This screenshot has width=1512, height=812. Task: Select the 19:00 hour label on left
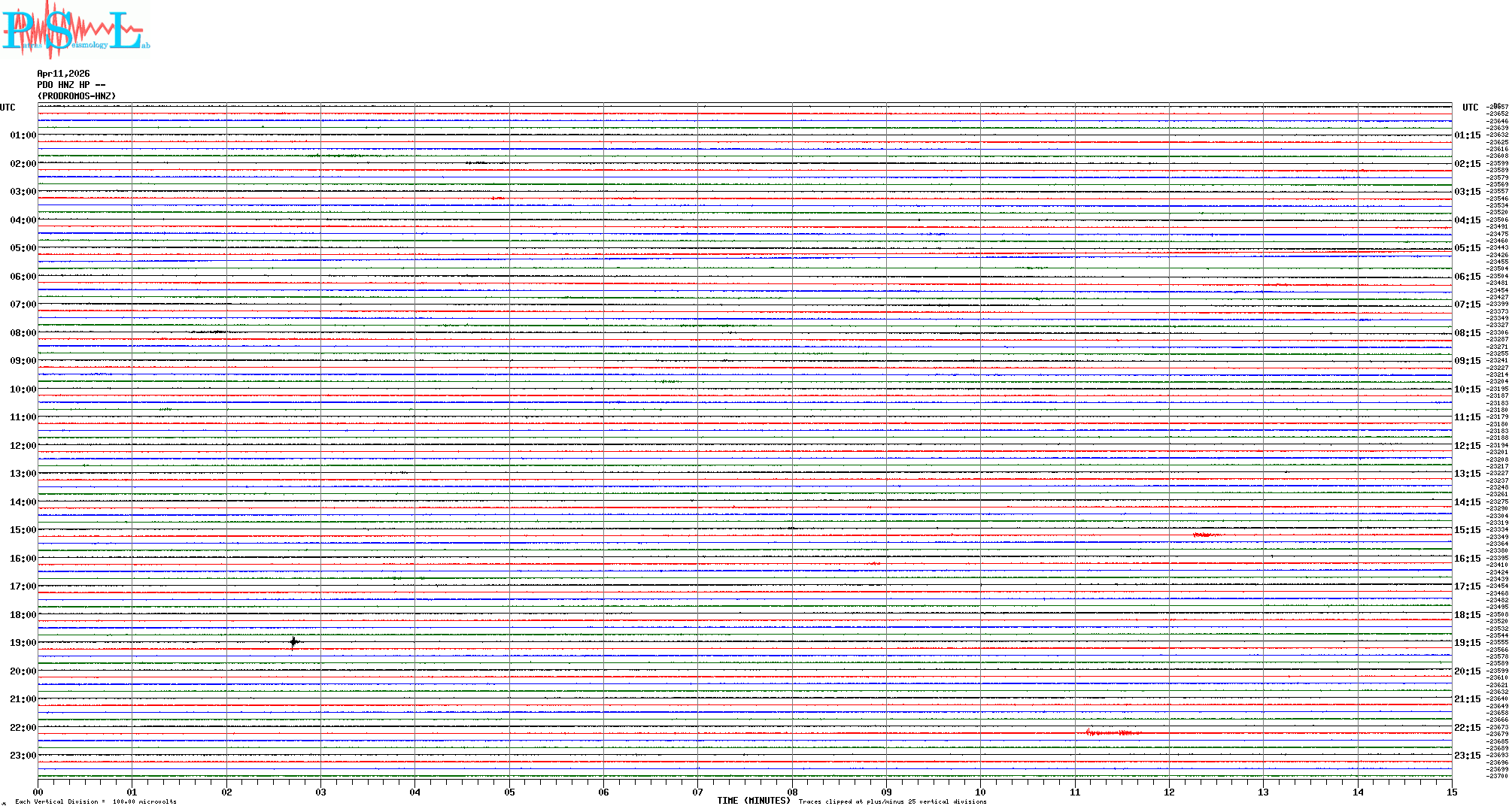coord(23,643)
